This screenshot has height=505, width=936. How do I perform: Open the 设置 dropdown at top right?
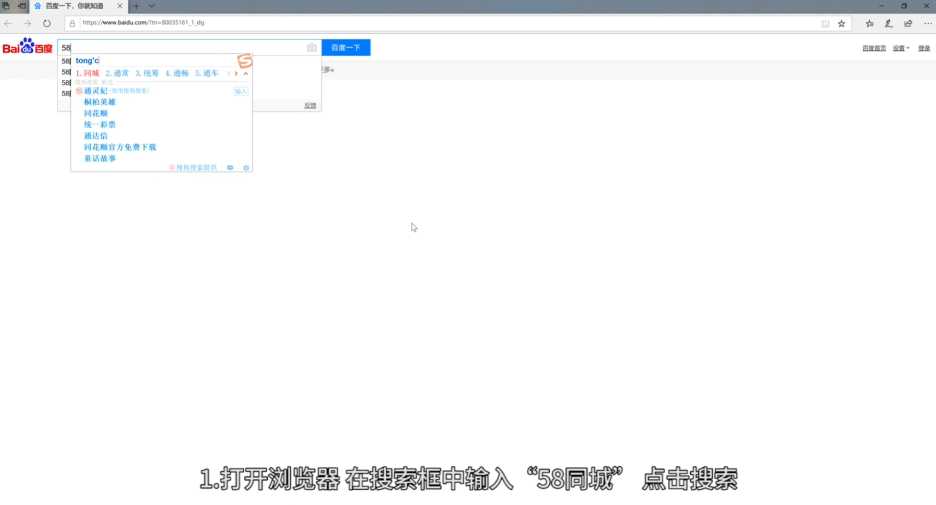901,48
